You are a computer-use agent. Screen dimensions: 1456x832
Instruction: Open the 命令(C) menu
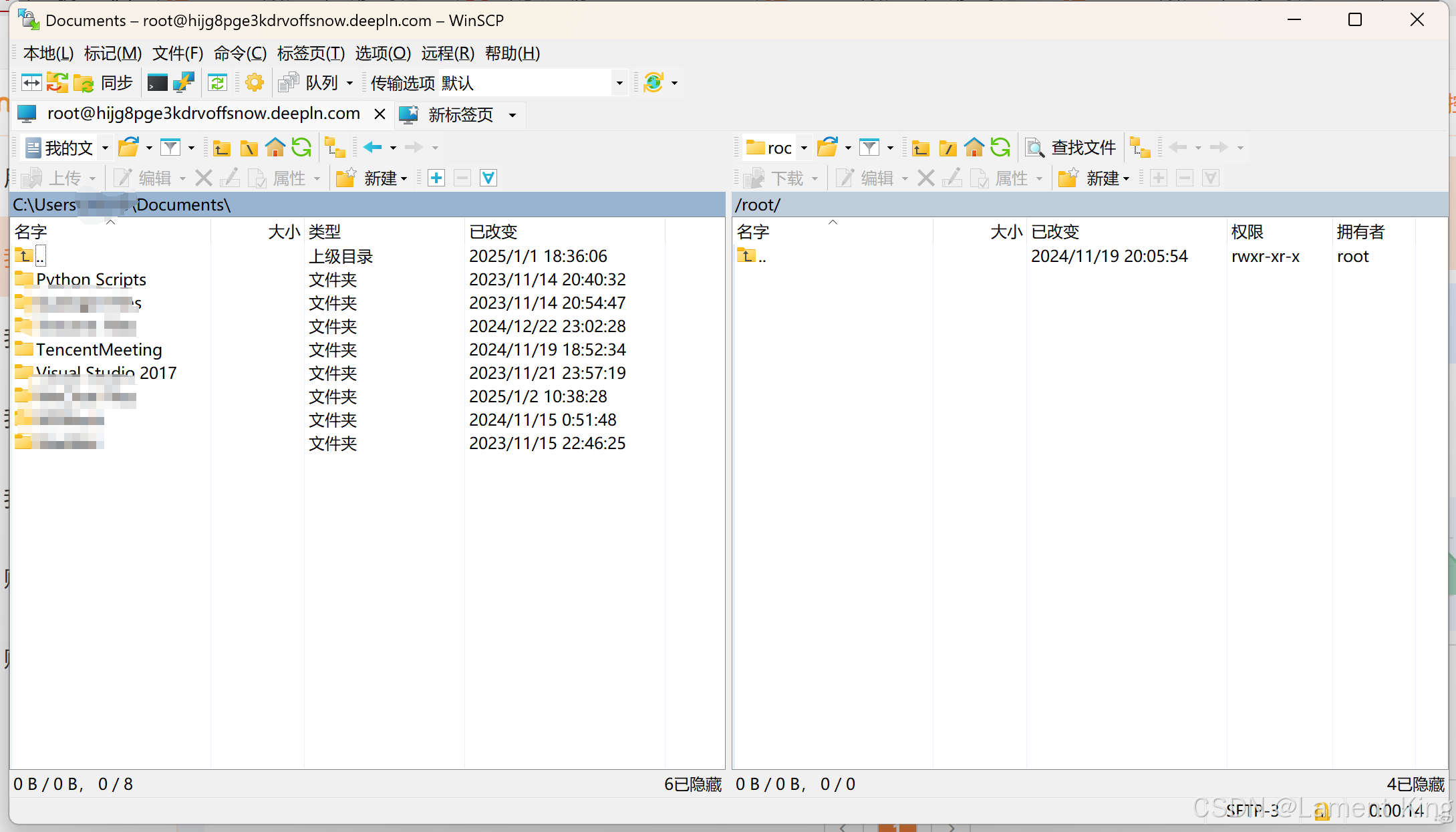(x=240, y=53)
